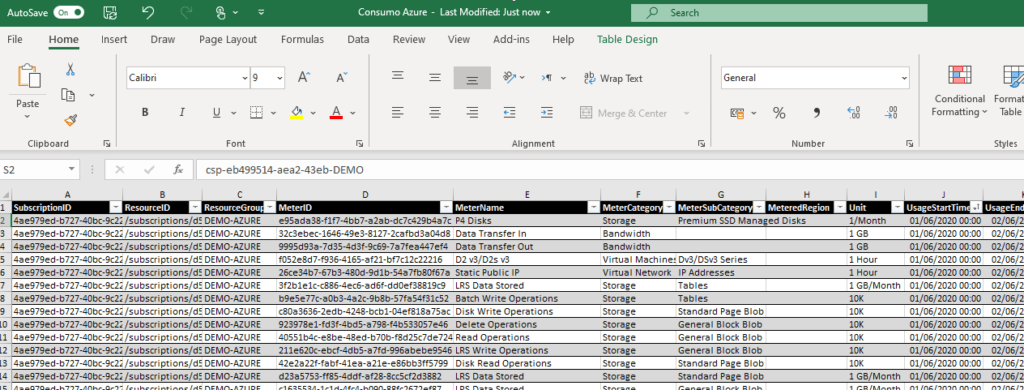The image size is (1024, 390).
Task: Open Conditional Formatting menu
Action: pos(959,91)
